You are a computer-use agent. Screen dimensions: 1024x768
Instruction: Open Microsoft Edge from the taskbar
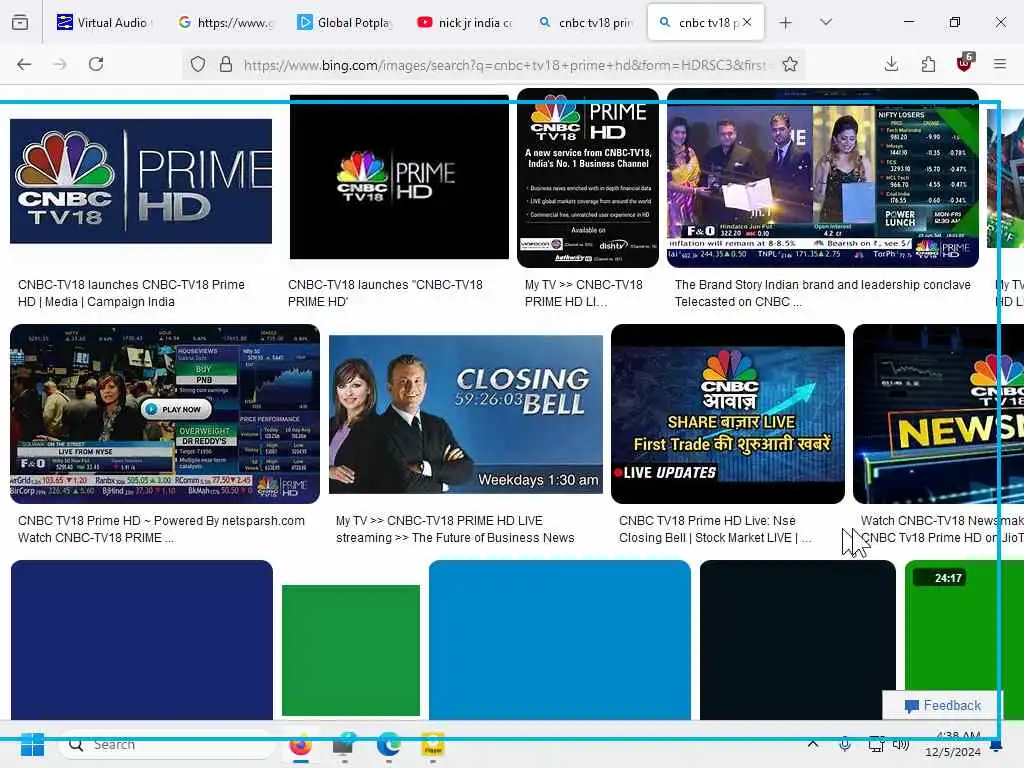(389, 744)
